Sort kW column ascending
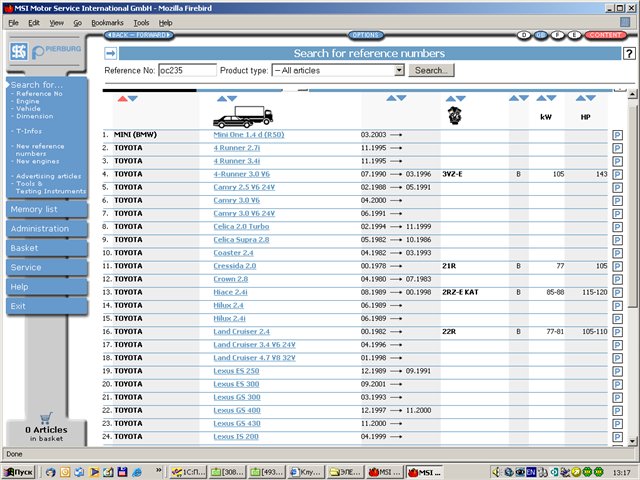Screen dimensions: 640x480 click(541, 98)
